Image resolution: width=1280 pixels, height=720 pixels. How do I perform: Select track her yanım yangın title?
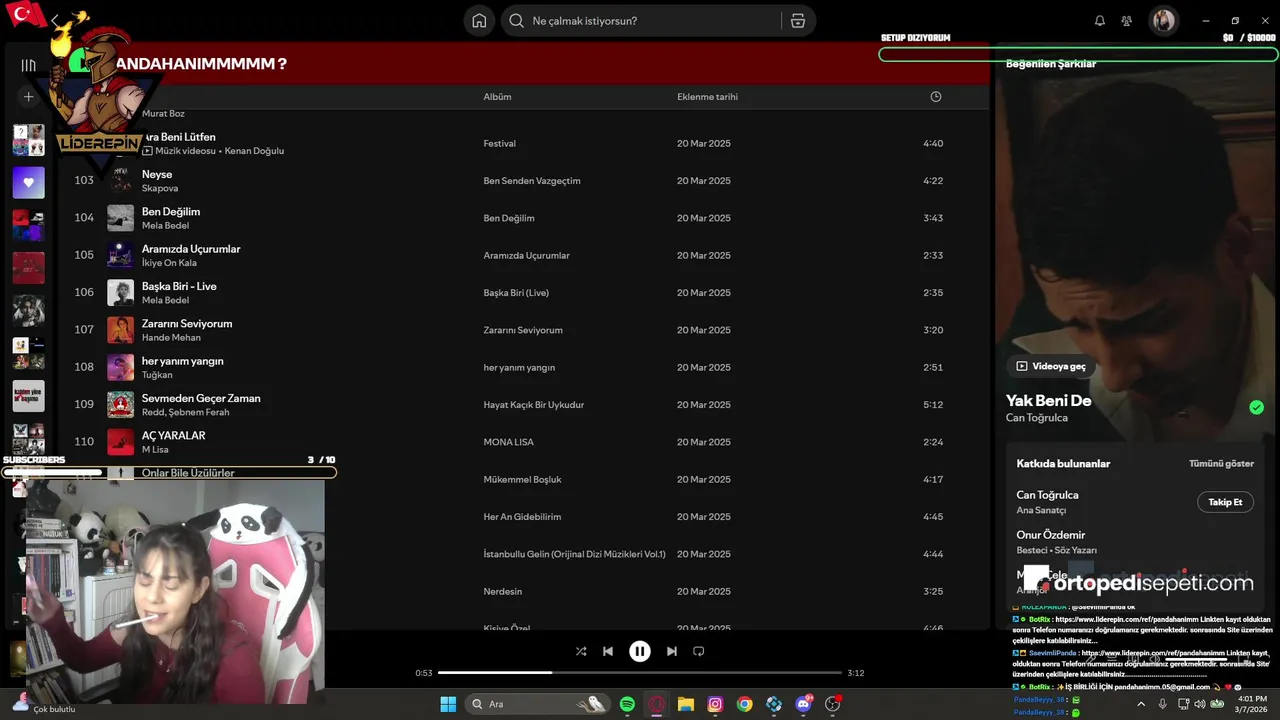click(183, 361)
